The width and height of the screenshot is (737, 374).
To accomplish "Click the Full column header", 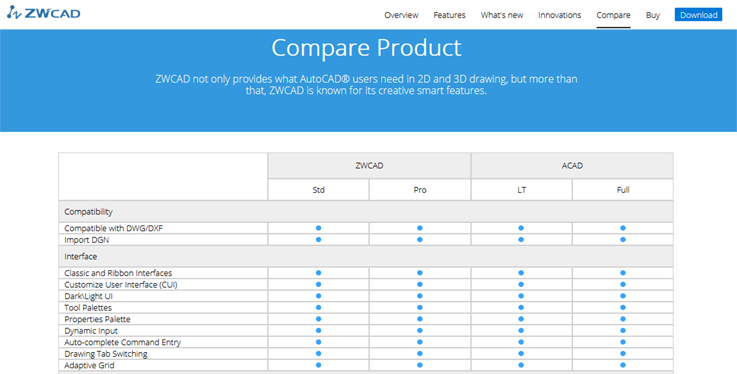I will [623, 190].
